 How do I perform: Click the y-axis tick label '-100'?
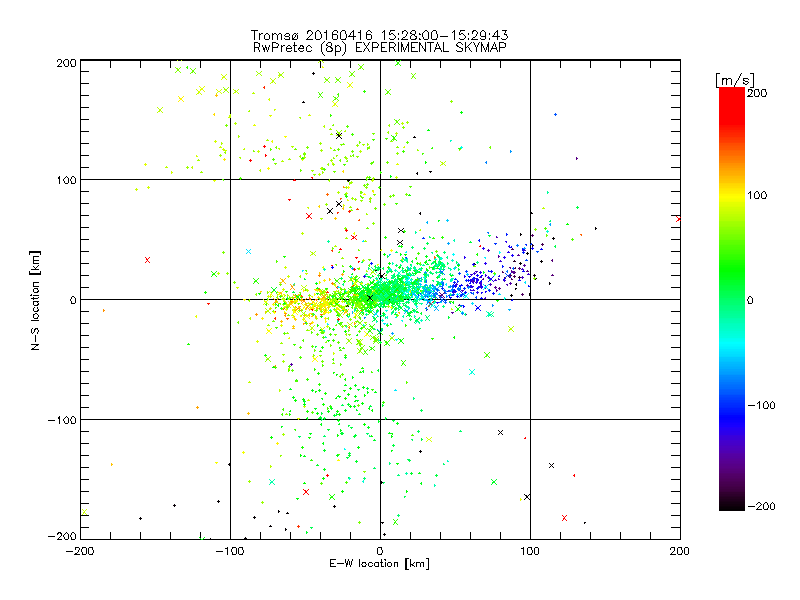[62, 420]
